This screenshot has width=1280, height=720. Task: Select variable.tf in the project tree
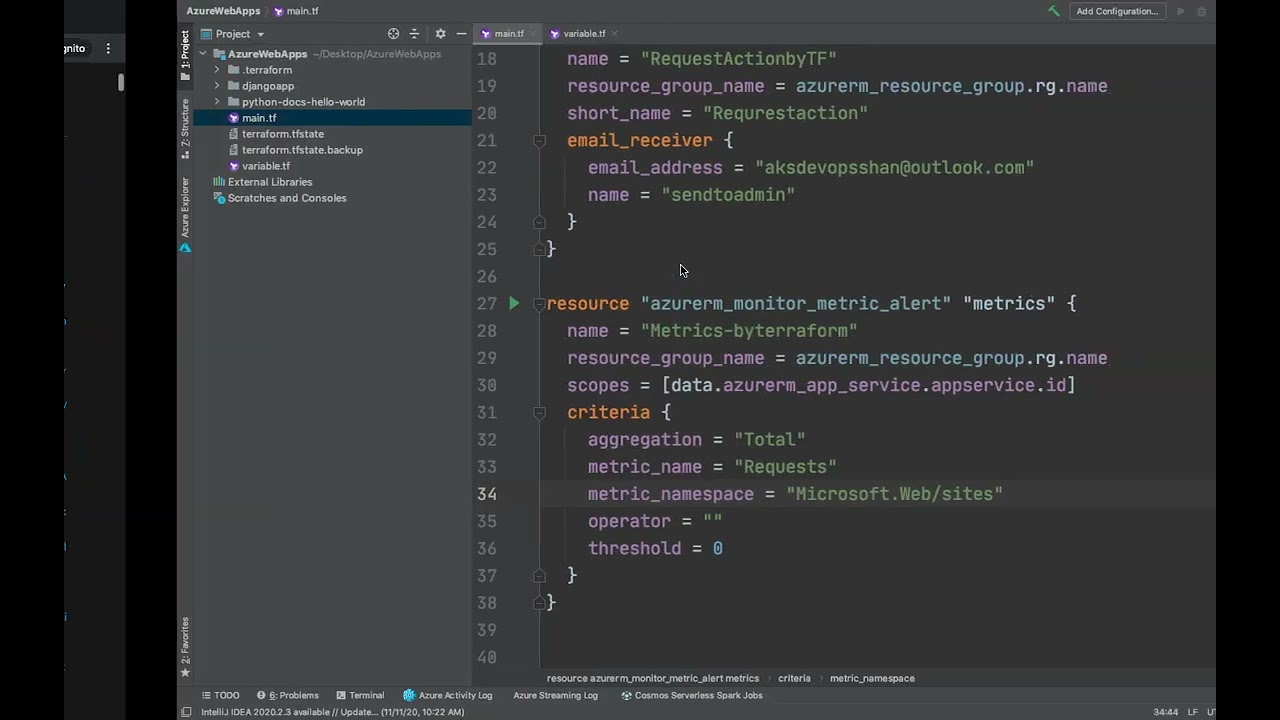tap(266, 166)
